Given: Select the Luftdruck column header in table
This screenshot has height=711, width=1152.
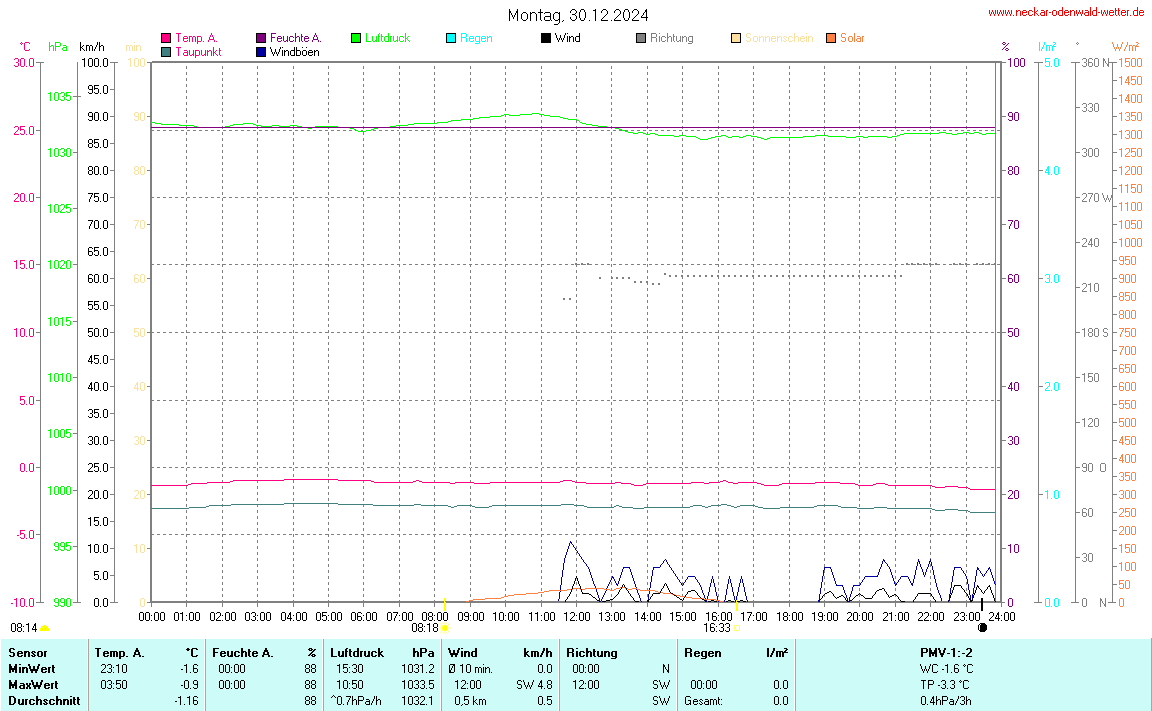Looking at the screenshot, I should pyautogui.click(x=357, y=652).
